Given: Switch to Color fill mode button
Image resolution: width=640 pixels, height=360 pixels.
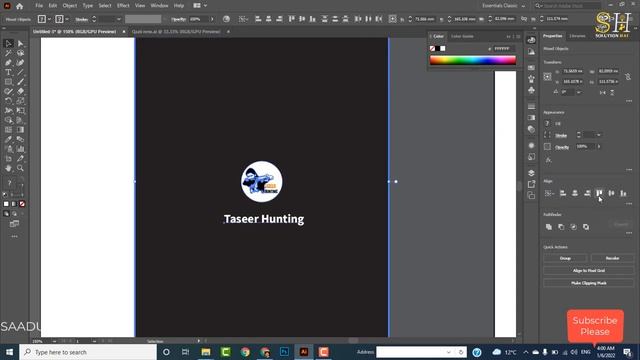Looking at the screenshot, I should [x=6, y=204].
